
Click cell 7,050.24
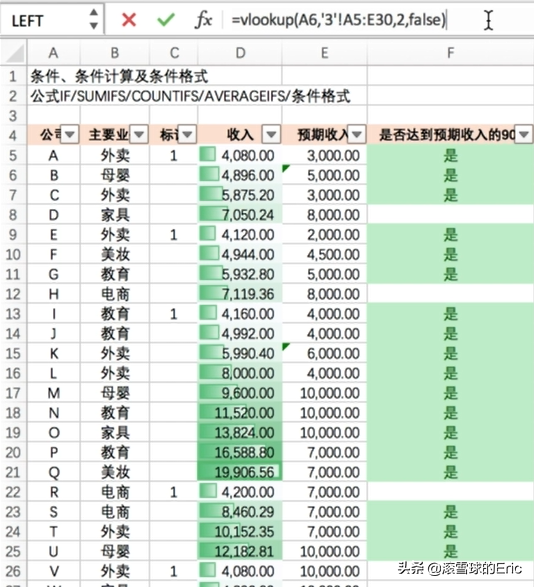pos(240,215)
